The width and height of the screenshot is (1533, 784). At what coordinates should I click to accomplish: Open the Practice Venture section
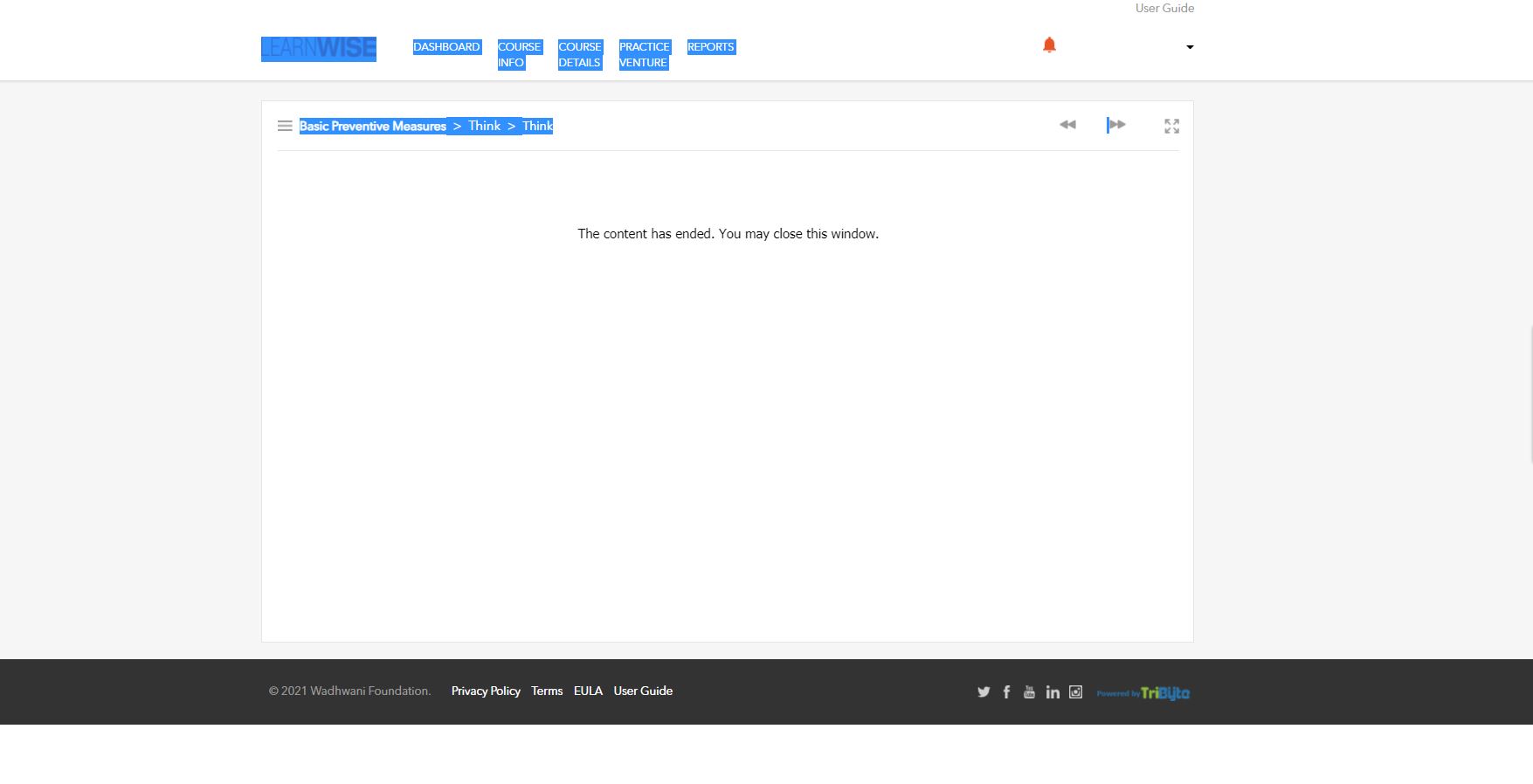[x=644, y=54]
